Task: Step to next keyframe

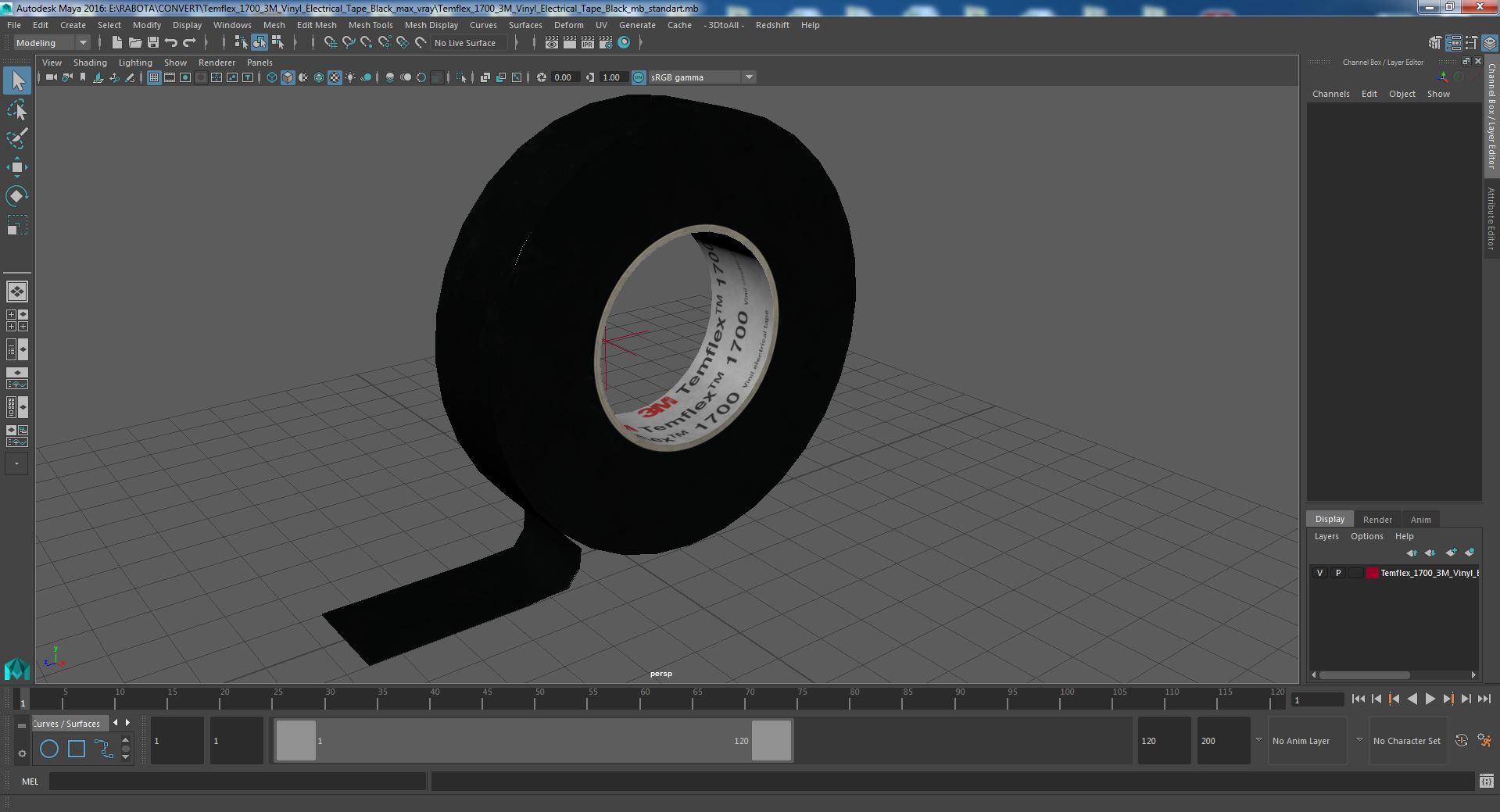Action: coord(1448,699)
